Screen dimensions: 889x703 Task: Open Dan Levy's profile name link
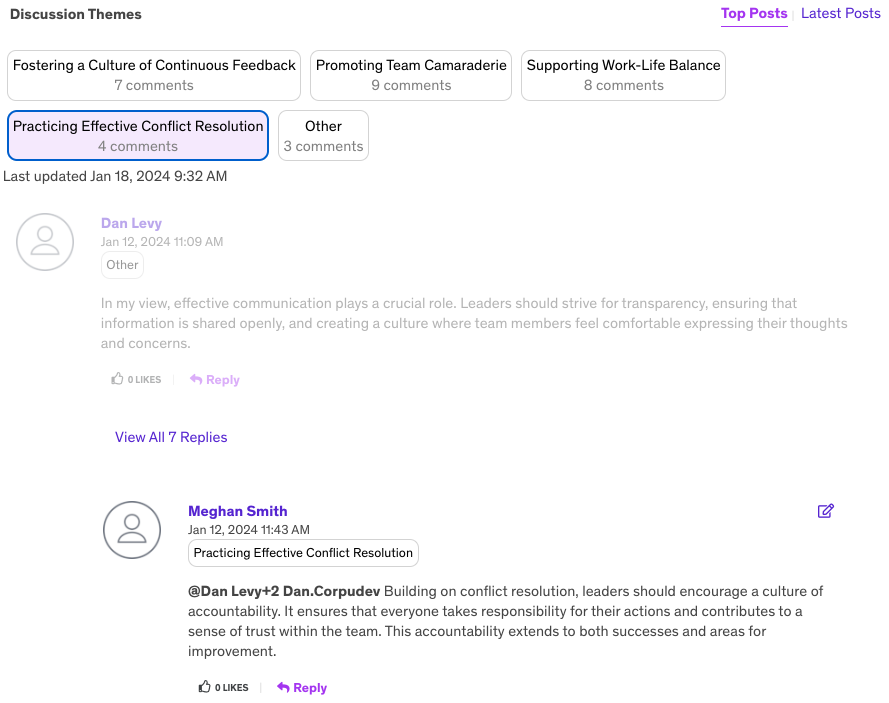click(131, 223)
